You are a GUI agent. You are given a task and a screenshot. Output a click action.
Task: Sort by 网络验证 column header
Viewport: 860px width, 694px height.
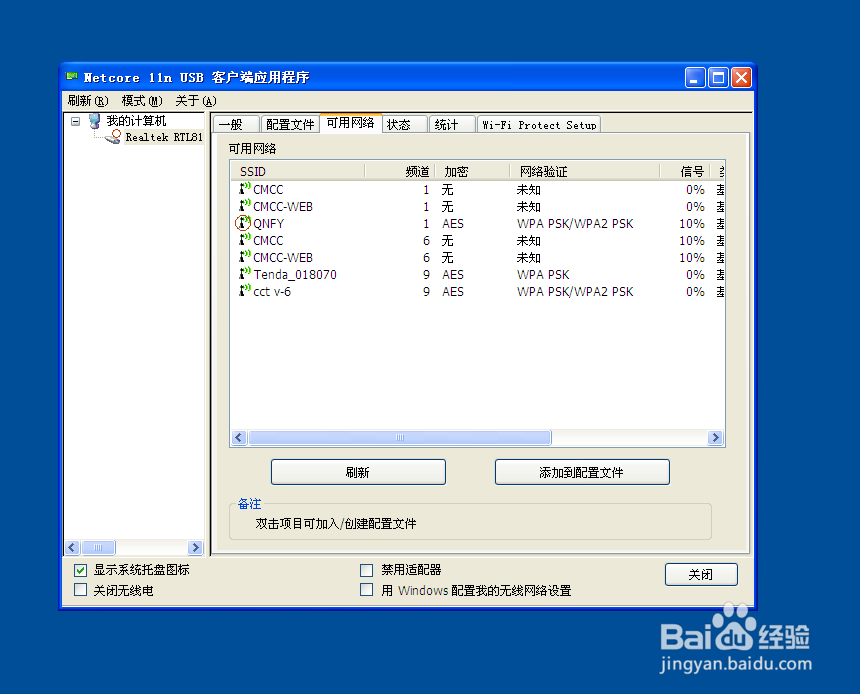pos(585,172)
